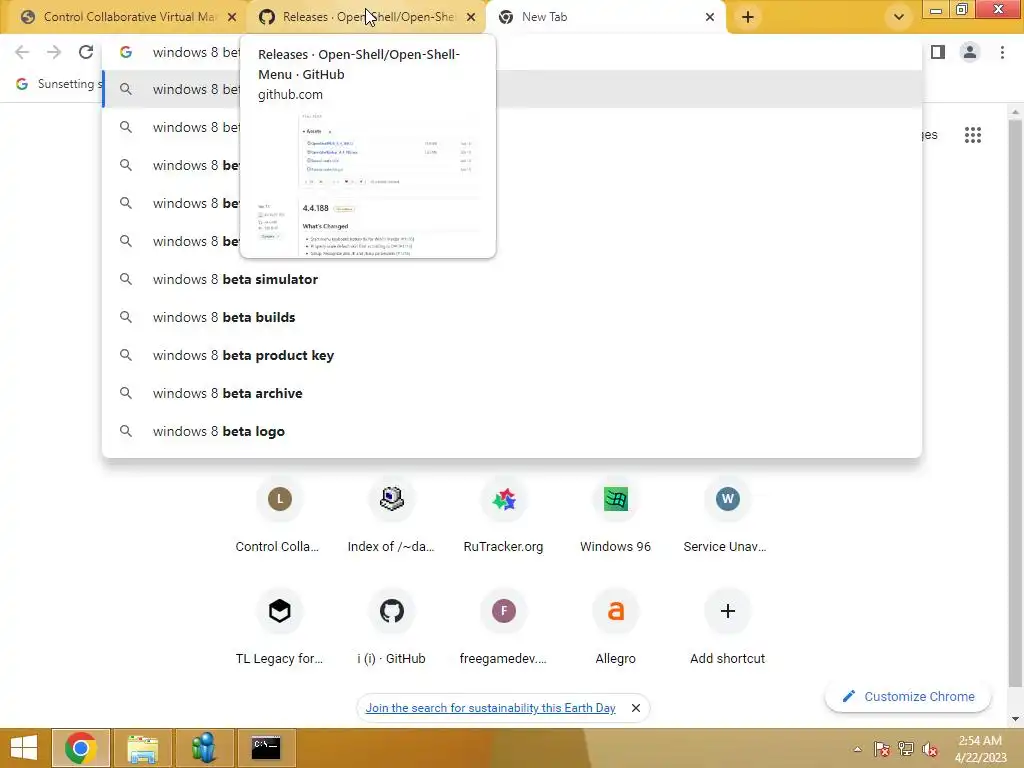Screen dimensions: 1024x768
Task: Open the Chrome side panel
Action: [938, 52]
